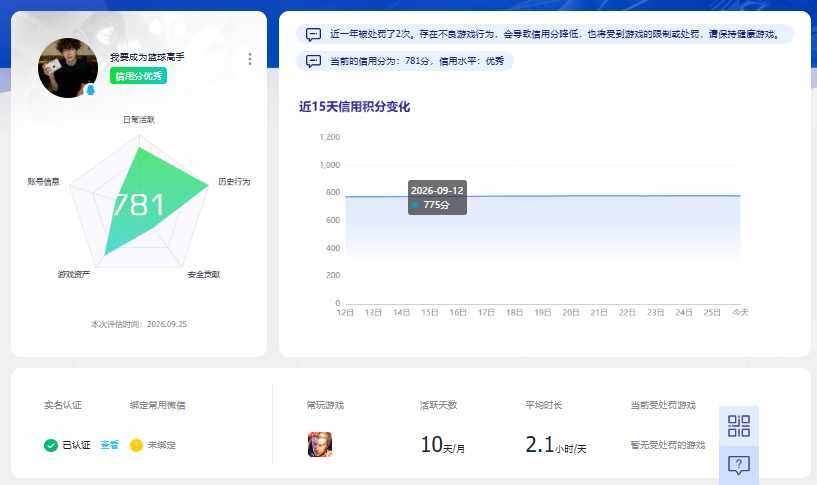Click the profile avatar photo
This screenshot has height=485, width=817.
[68, 68]
